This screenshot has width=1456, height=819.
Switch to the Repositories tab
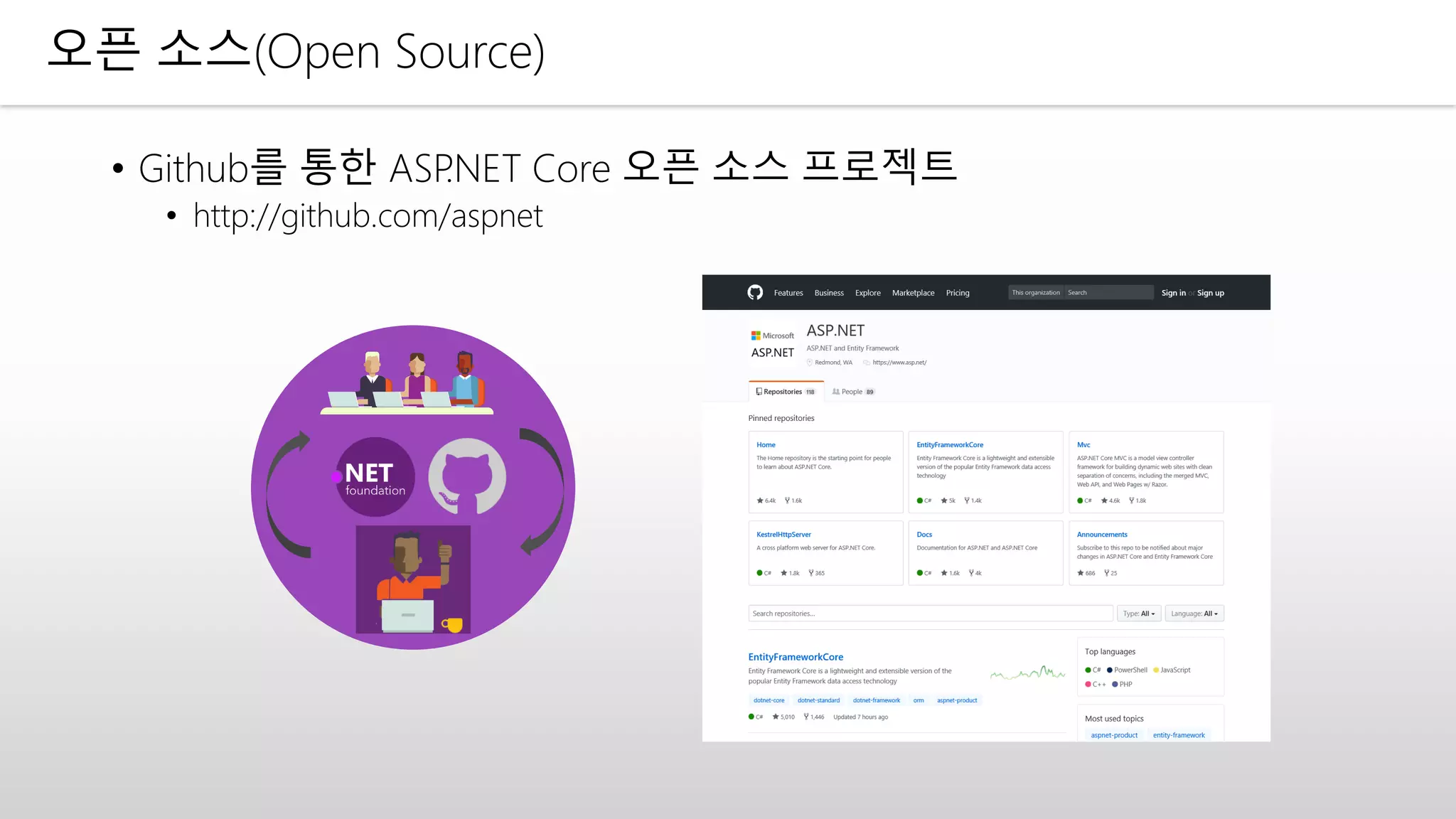[x=786, y=392]
